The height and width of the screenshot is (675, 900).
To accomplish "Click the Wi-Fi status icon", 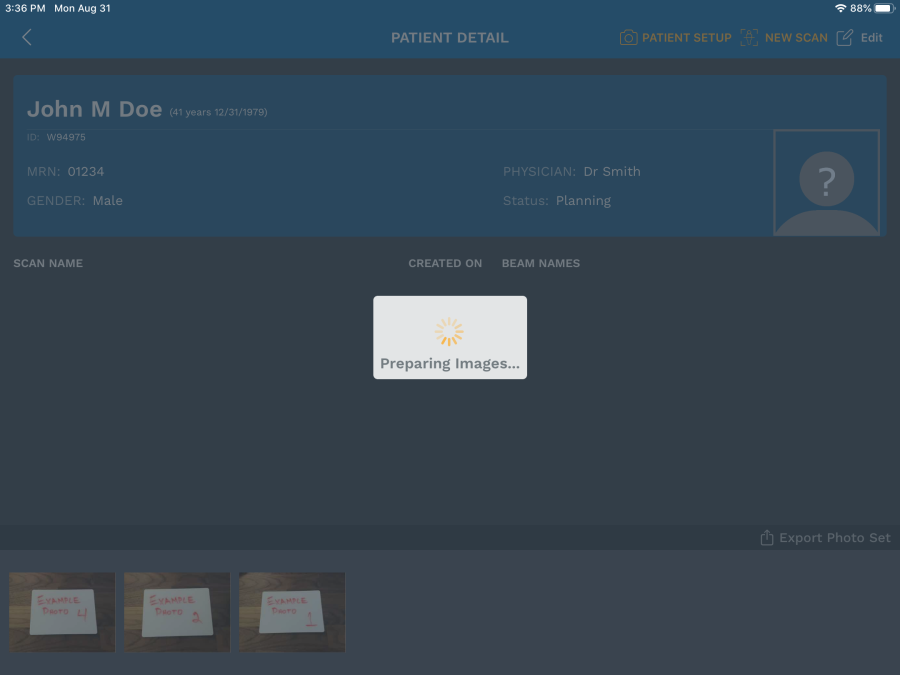I will coord(840,8).
